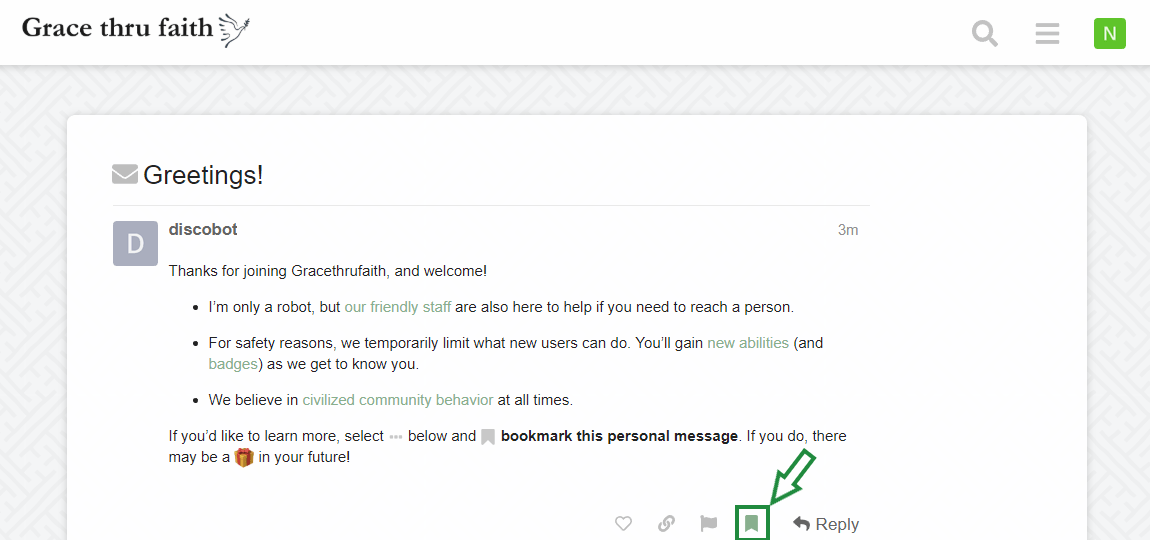Screen dimensions: 1150x540
Task: Open discobot's D avatar
Action: 135,244
